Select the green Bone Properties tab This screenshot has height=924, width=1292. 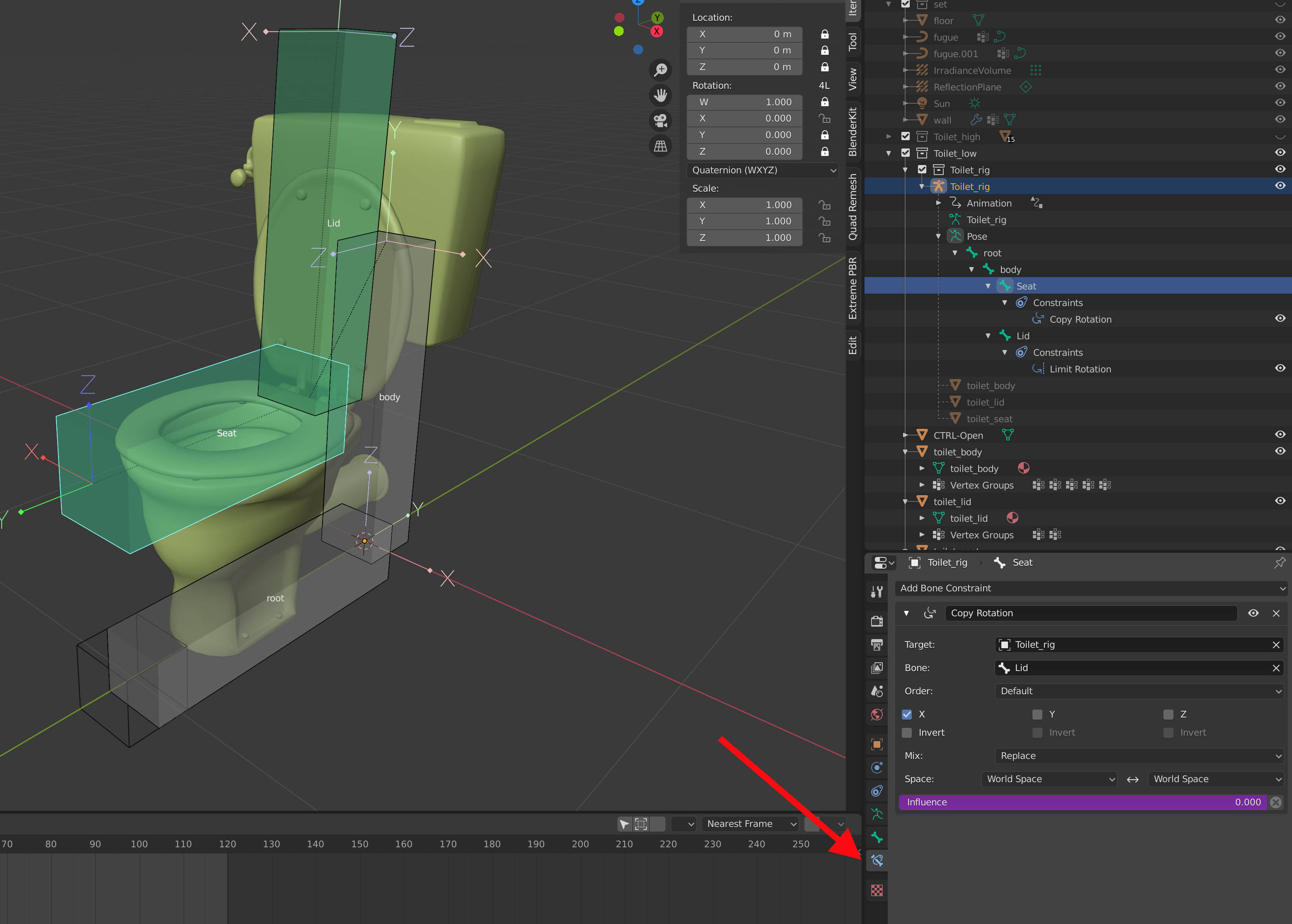(x=876, y=837)
